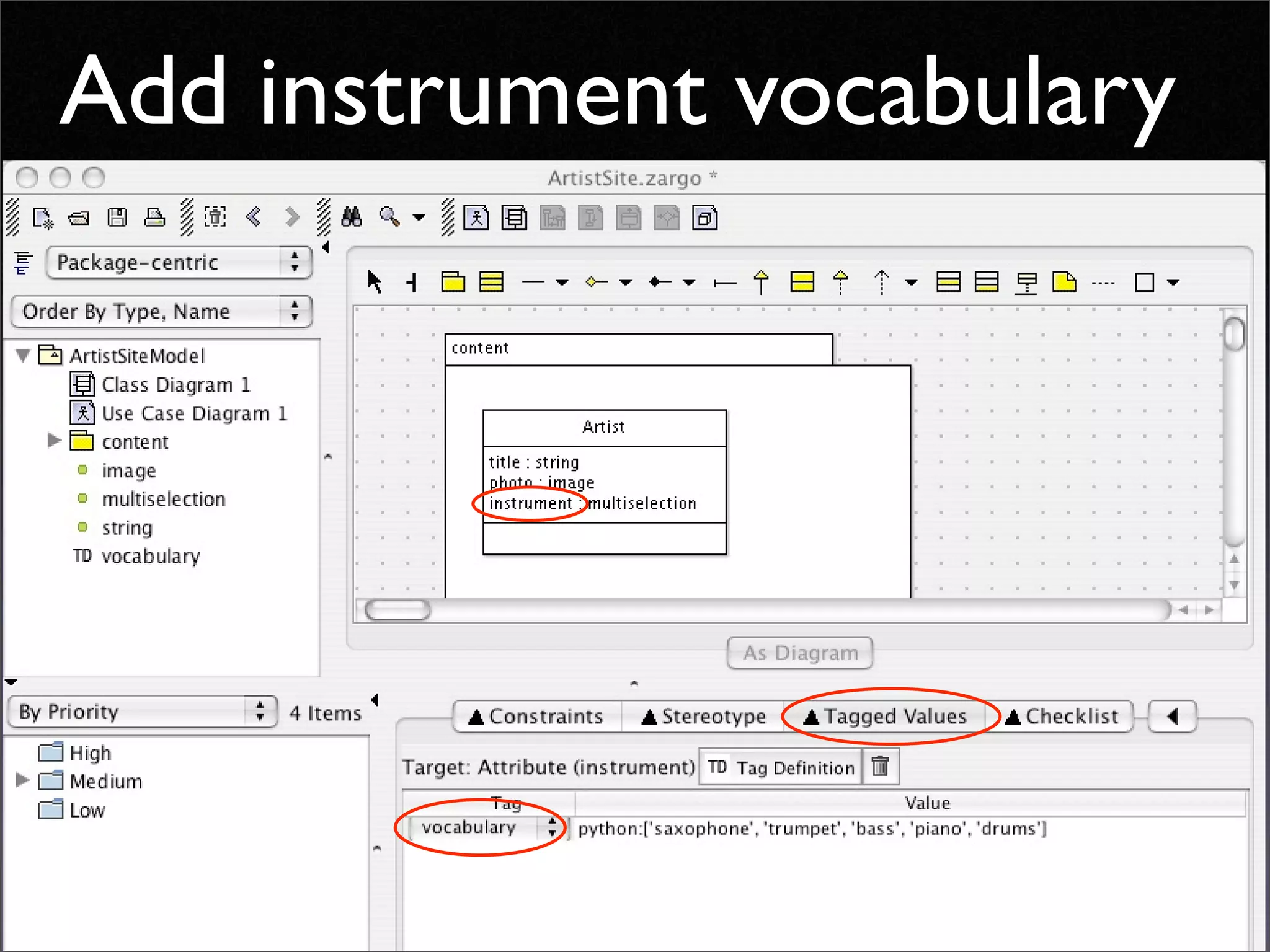Create new Class diagram icon
1270x952 pixels.
click(x=514, y=218)
